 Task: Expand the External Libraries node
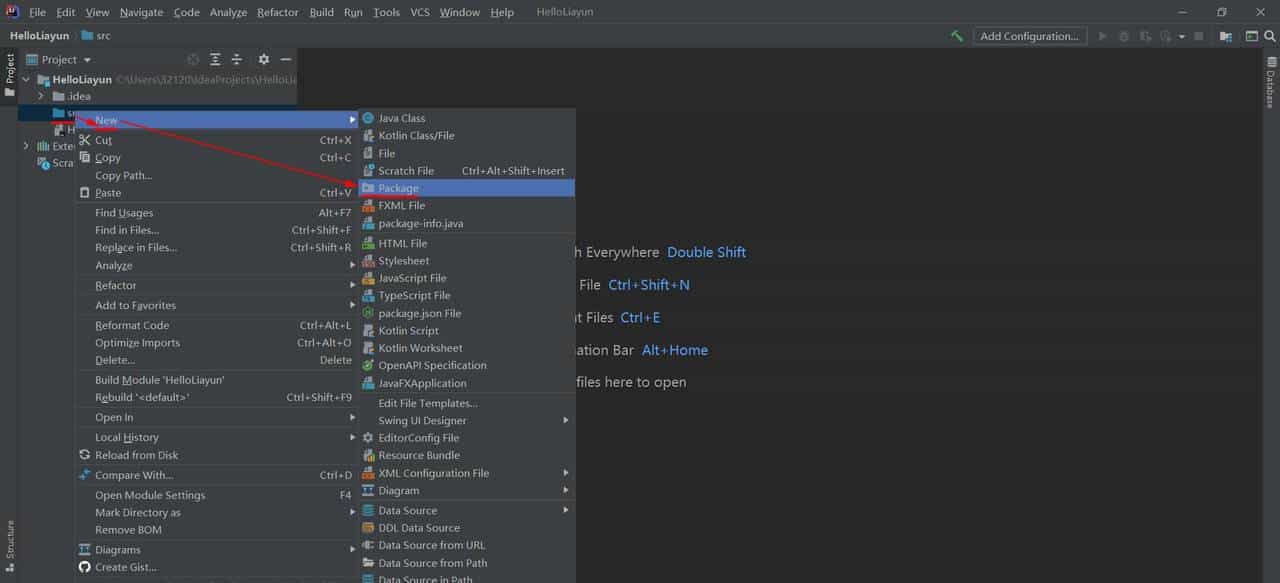tap(27, 145)
